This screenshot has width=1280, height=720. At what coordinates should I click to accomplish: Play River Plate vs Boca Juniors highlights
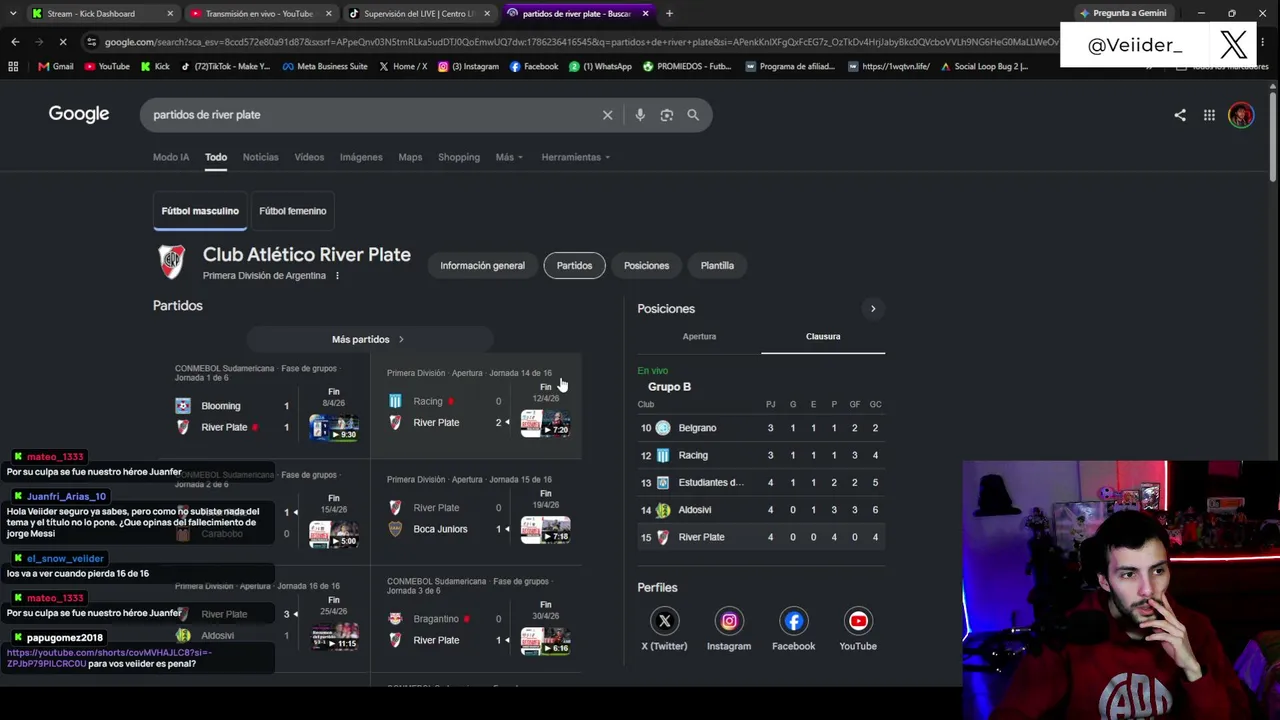pos(545,530)
